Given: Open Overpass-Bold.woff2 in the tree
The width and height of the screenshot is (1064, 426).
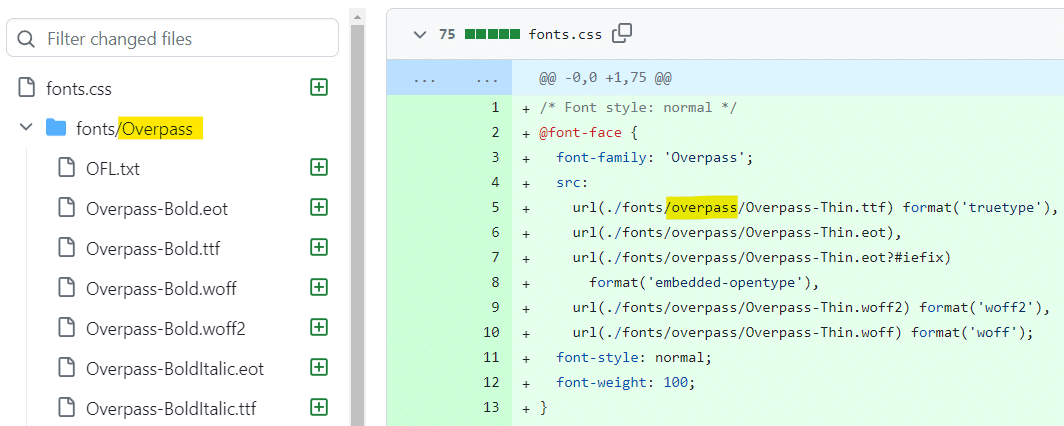Looking at the screenshot, I should [x=166, y=329].
